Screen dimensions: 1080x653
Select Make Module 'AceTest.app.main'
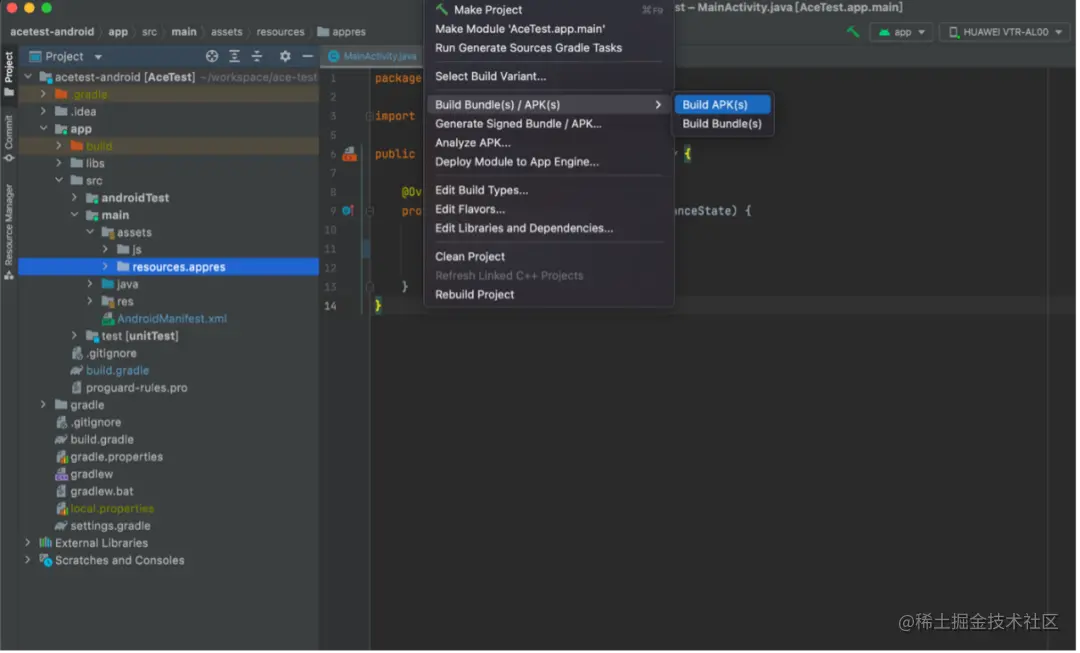pyautogui.click(x=550, y=29)
